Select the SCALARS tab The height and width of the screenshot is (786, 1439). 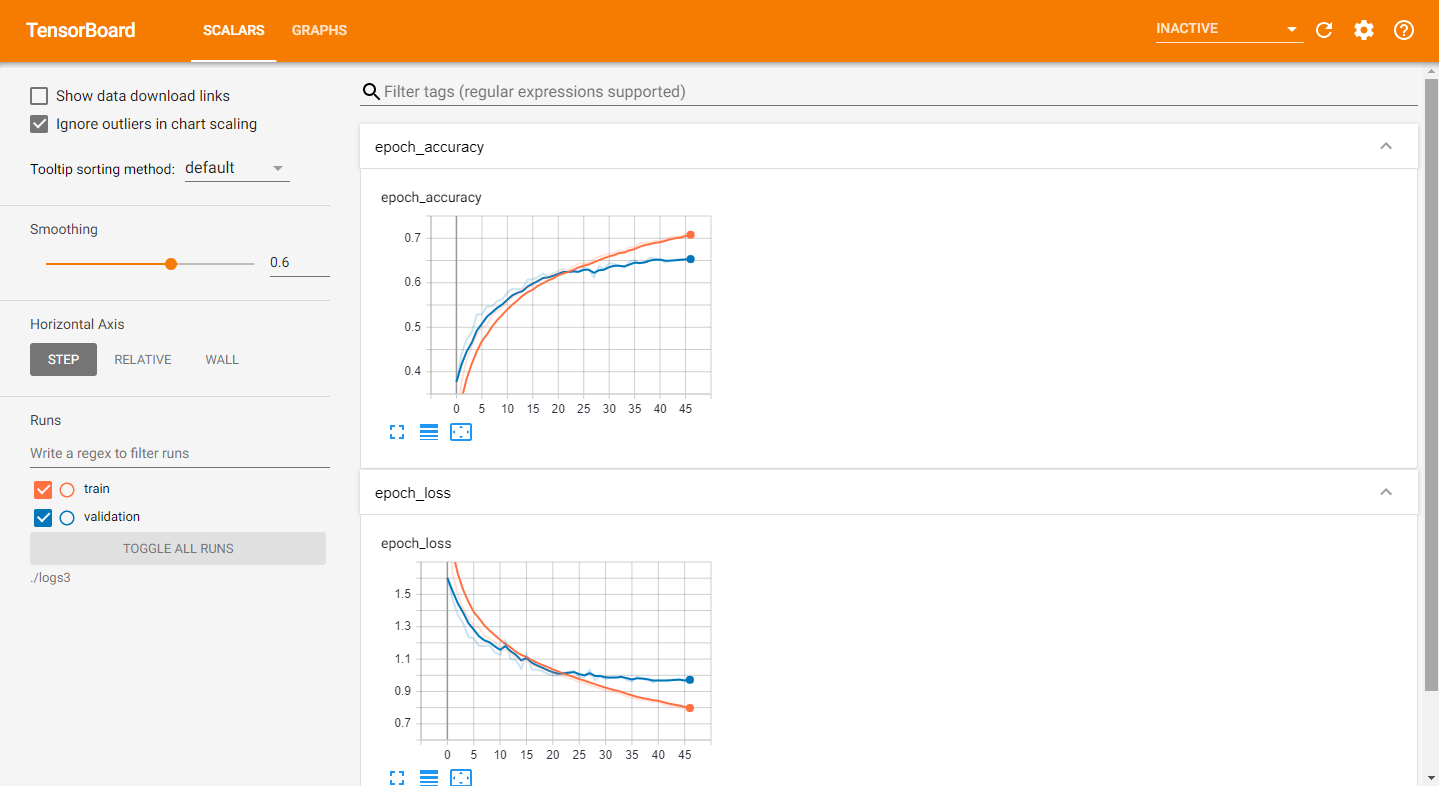click(x=233, y=30)
